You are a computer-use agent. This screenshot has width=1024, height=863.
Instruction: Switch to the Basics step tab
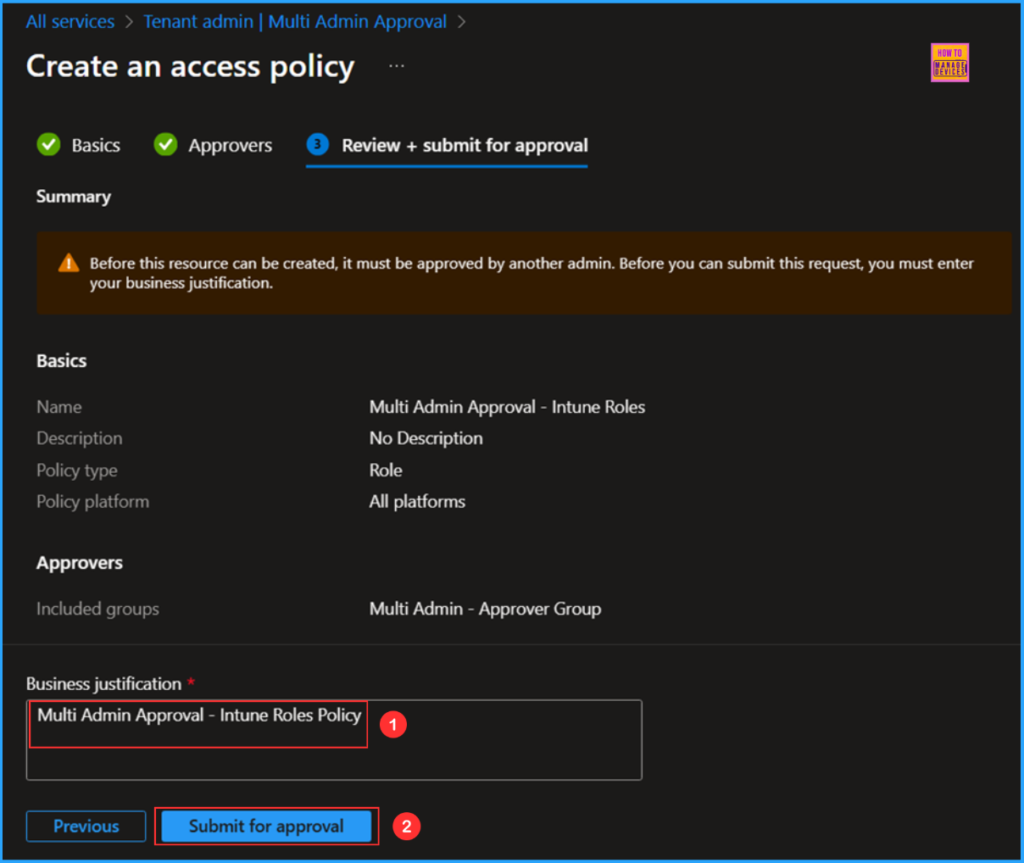[95, 145]
